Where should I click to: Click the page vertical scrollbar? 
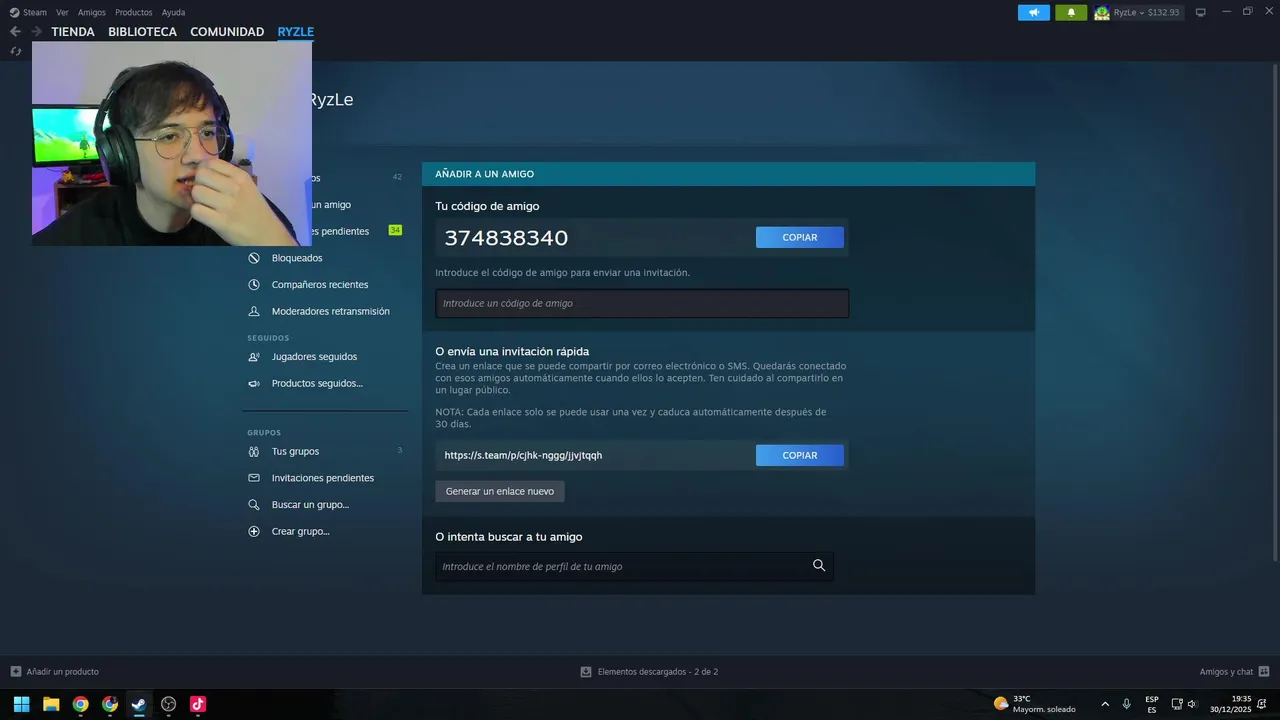point(1275,310)
